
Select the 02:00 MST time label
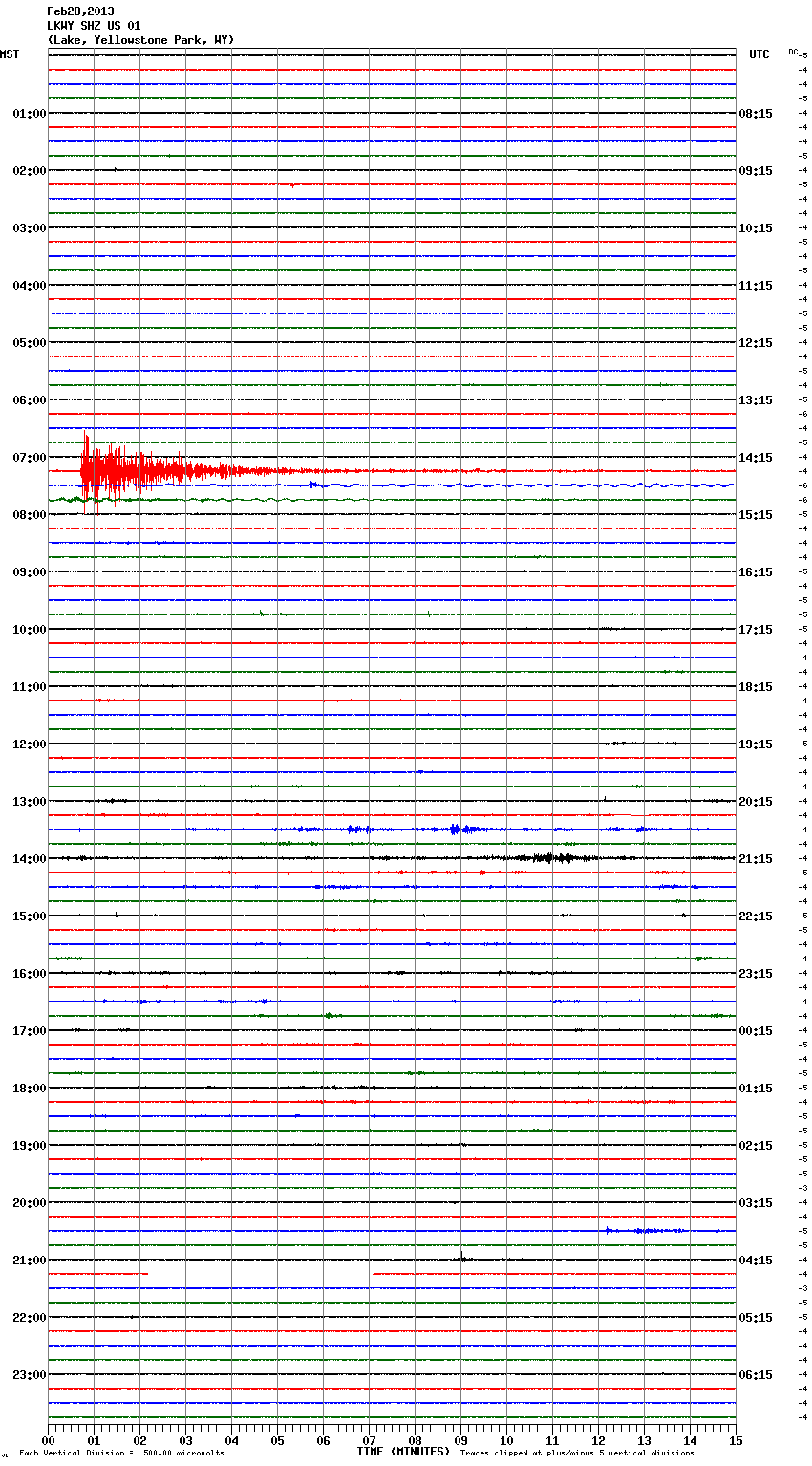(29, 171)
